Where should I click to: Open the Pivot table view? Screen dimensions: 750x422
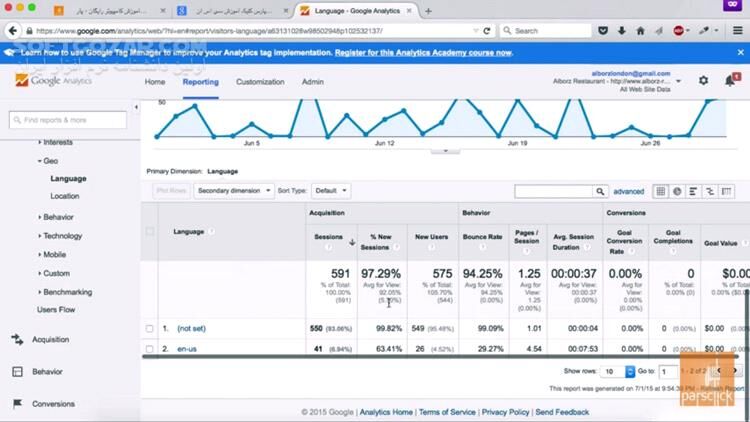point(727,191)
